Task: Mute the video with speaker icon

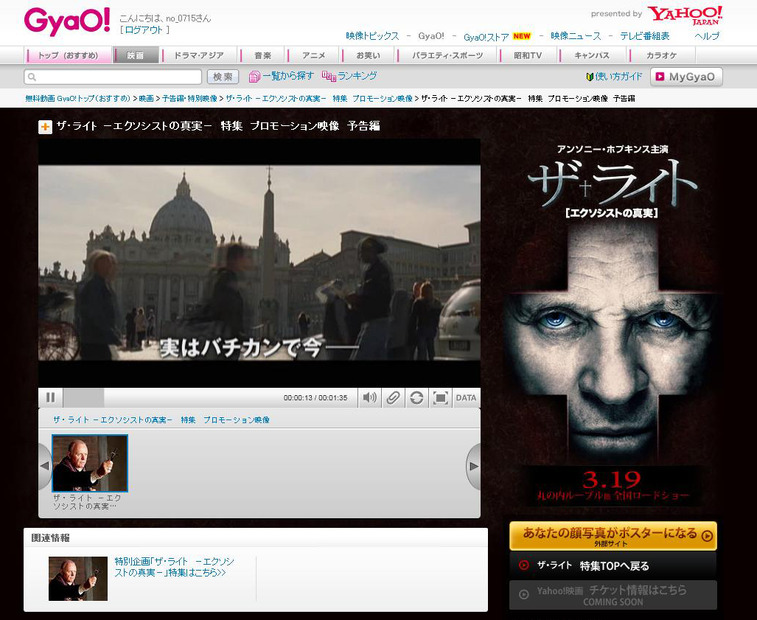Action: pyautogui.click(x=370, y=398)
